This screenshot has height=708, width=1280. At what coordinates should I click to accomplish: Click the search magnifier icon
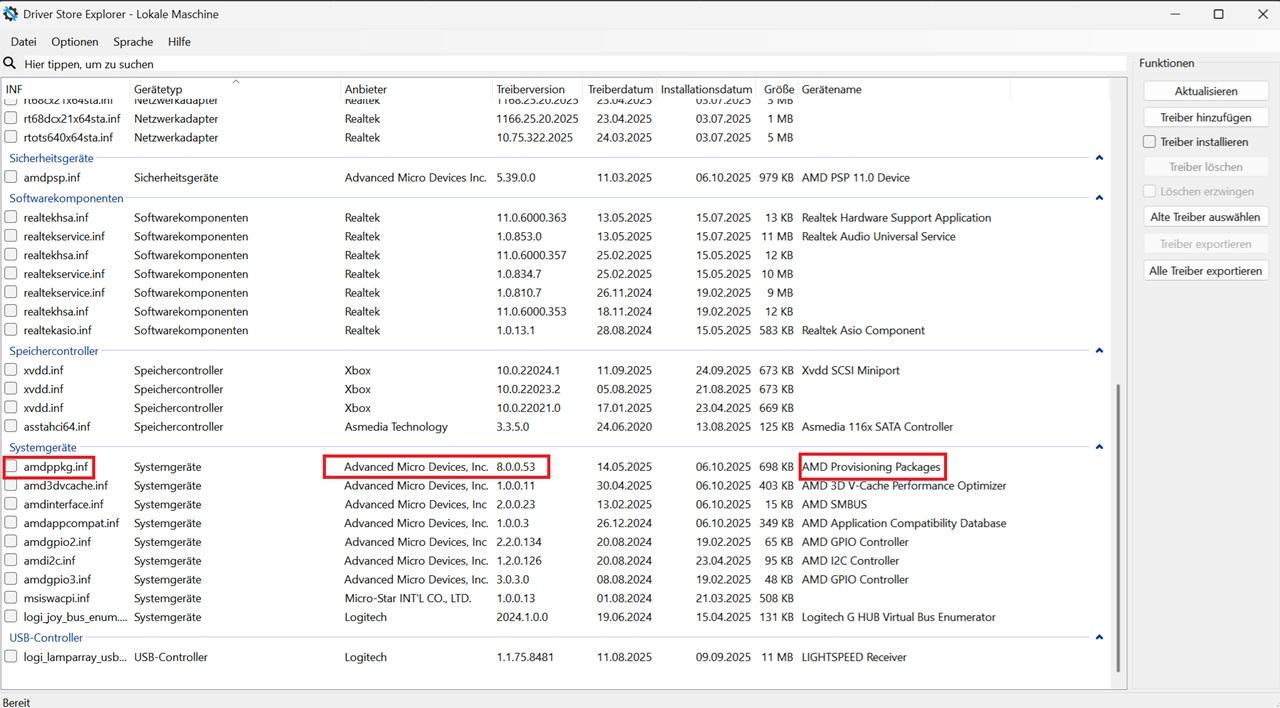[x=10, y=64]
